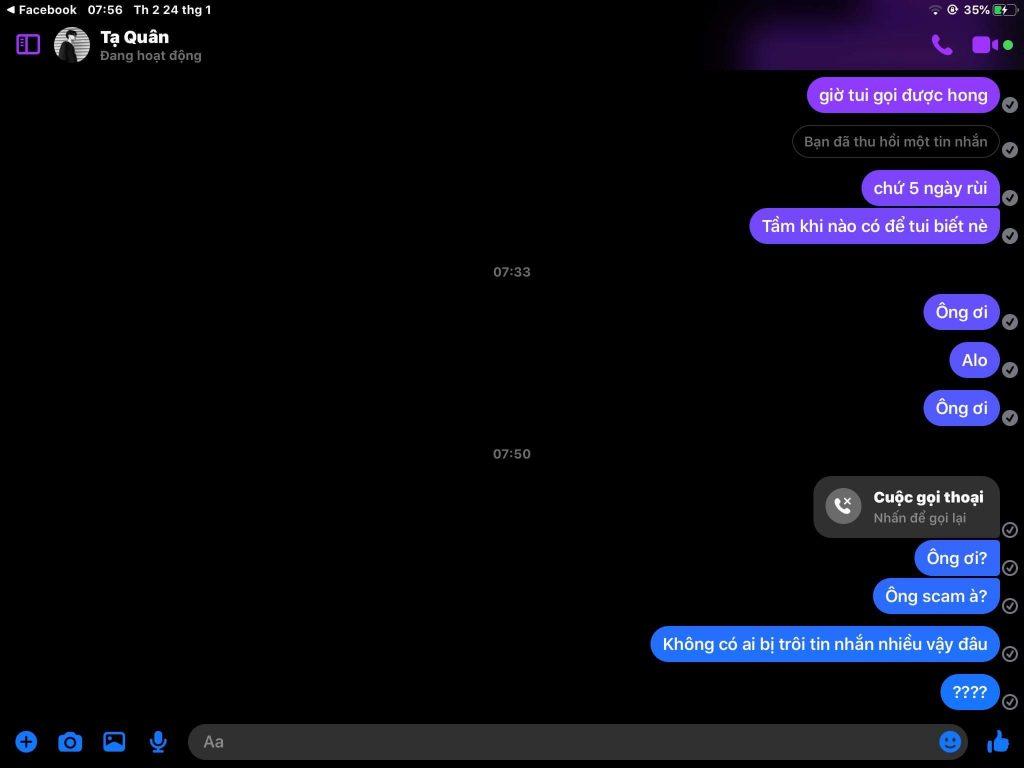Open the camera to take a photo
Image resolution: width=1024 pixels, height=768 pixels.
click(70, 742)
